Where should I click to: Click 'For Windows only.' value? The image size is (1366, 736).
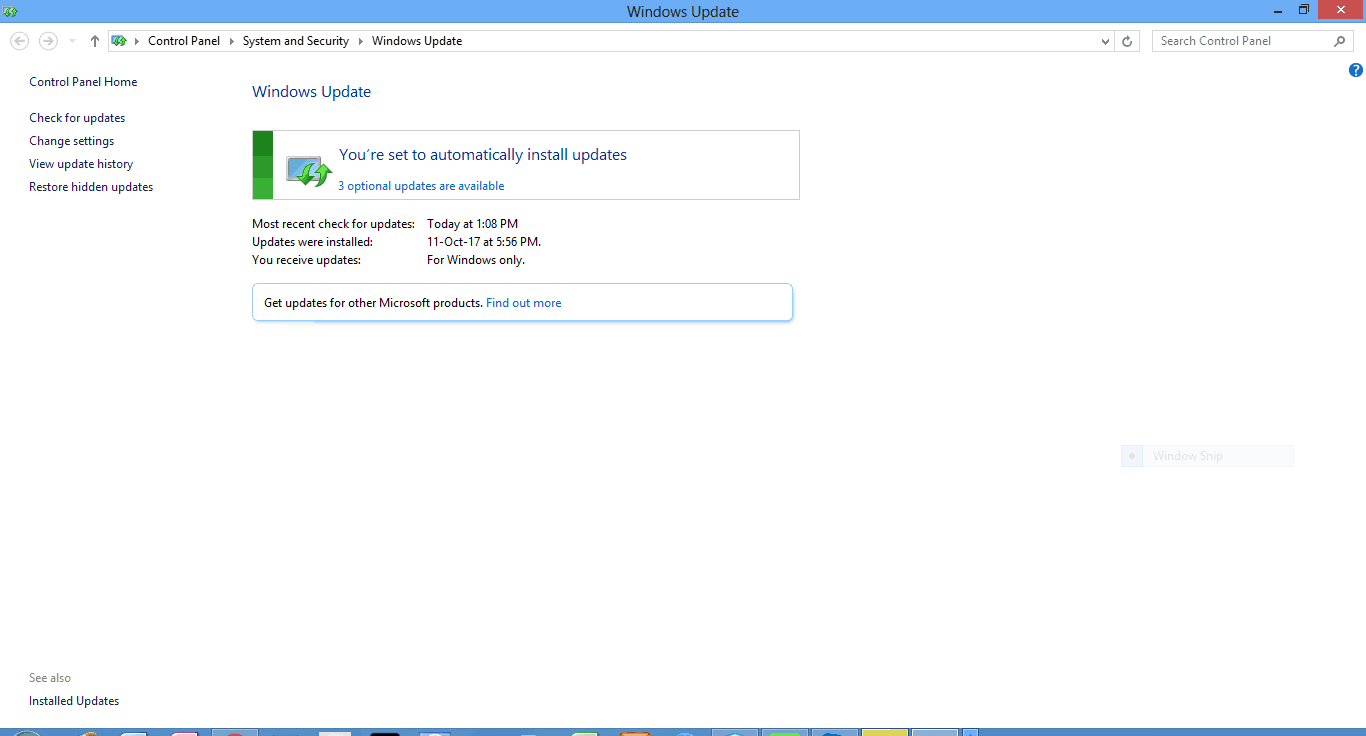[x=476, y=260]
